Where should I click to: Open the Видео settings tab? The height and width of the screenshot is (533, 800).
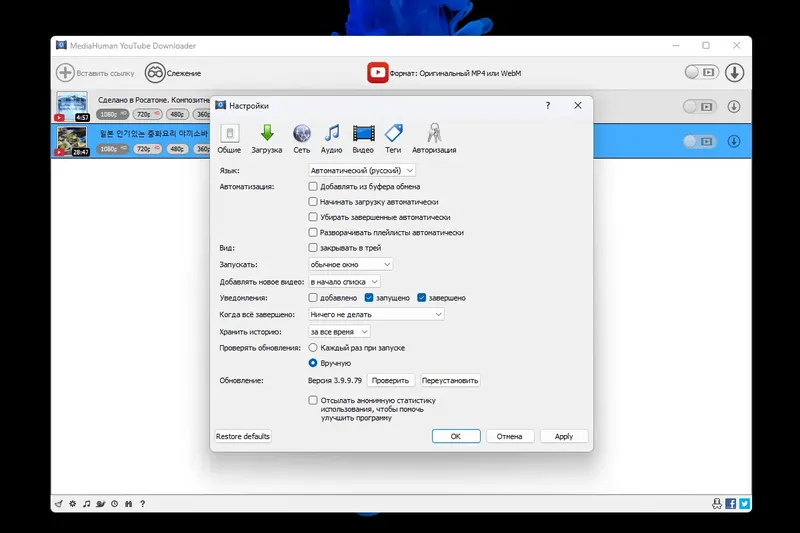tap(363, 138)
